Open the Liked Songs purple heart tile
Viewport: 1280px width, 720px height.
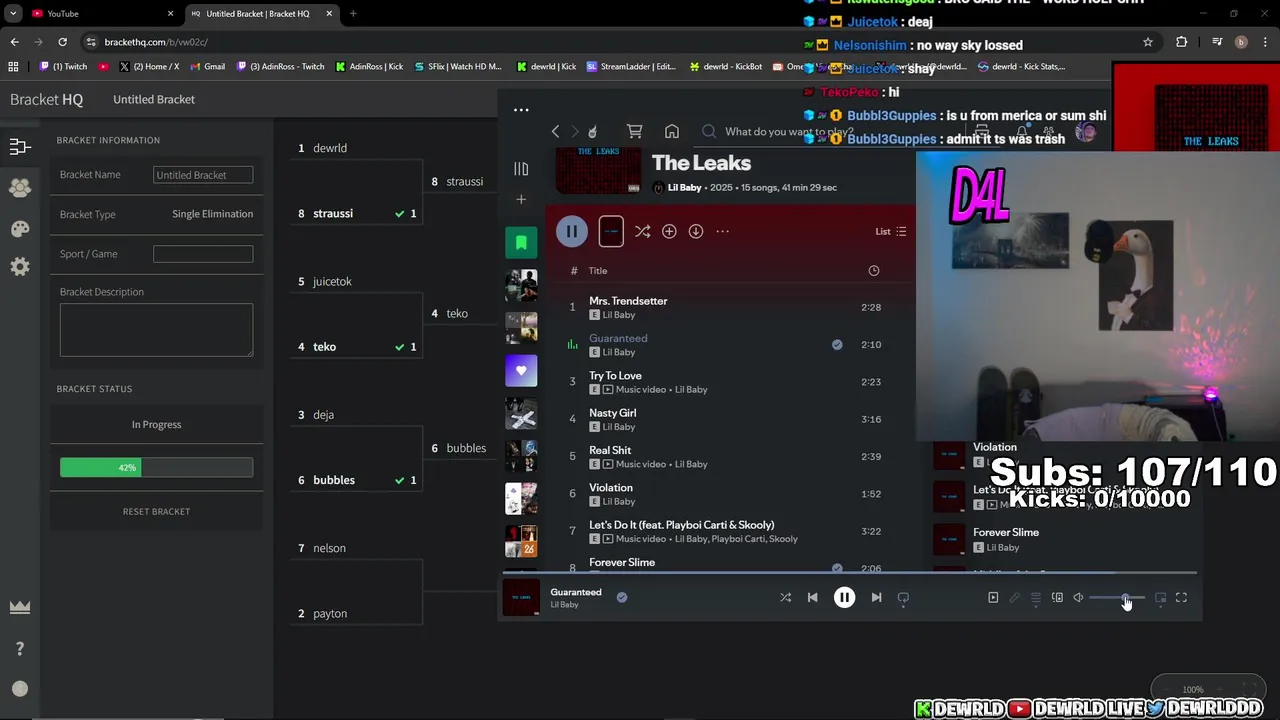point(521,371)
